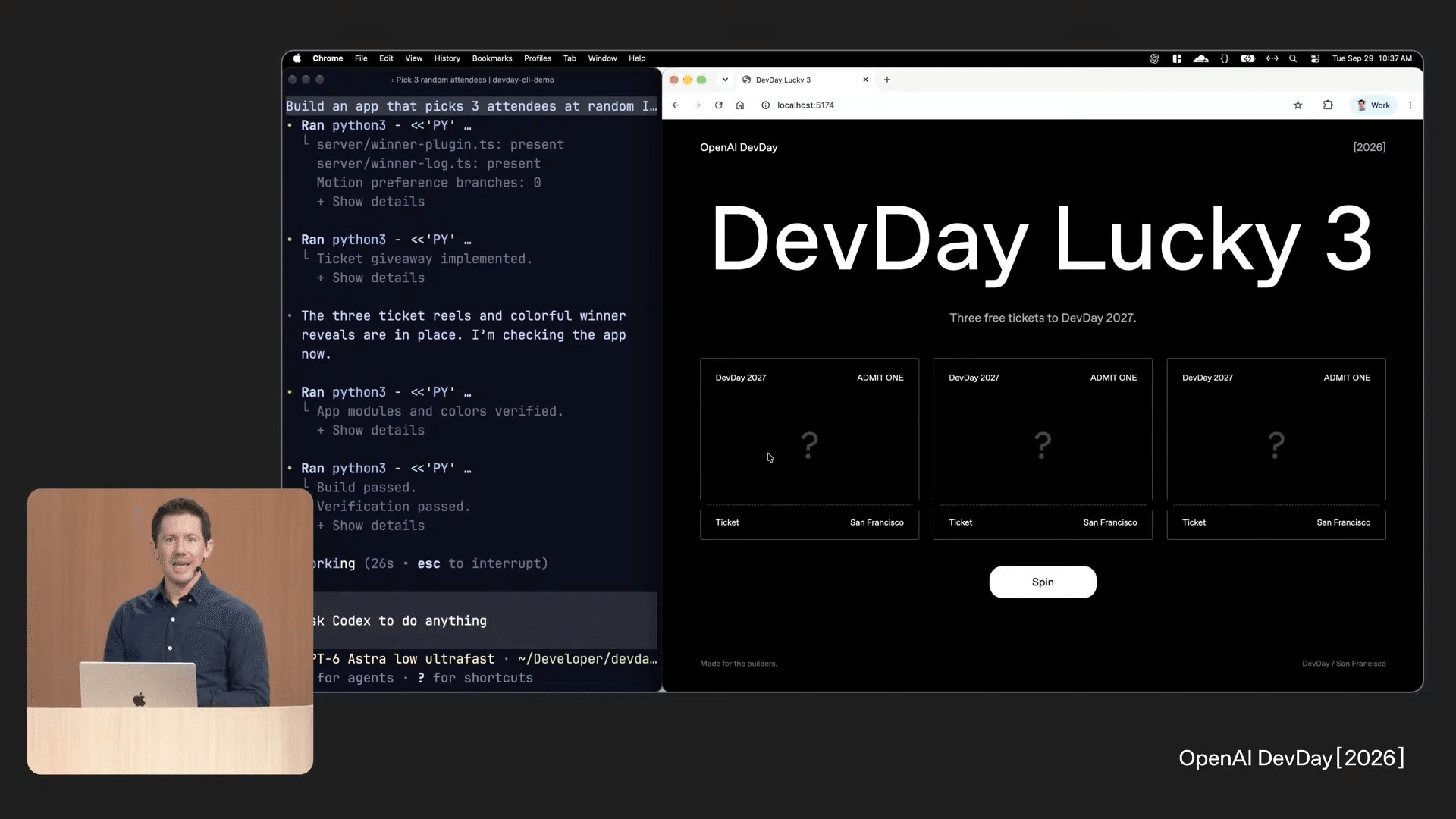Click the [2026] label on the page
The image size is (1456, 819).
click(x=1369, y=147)
